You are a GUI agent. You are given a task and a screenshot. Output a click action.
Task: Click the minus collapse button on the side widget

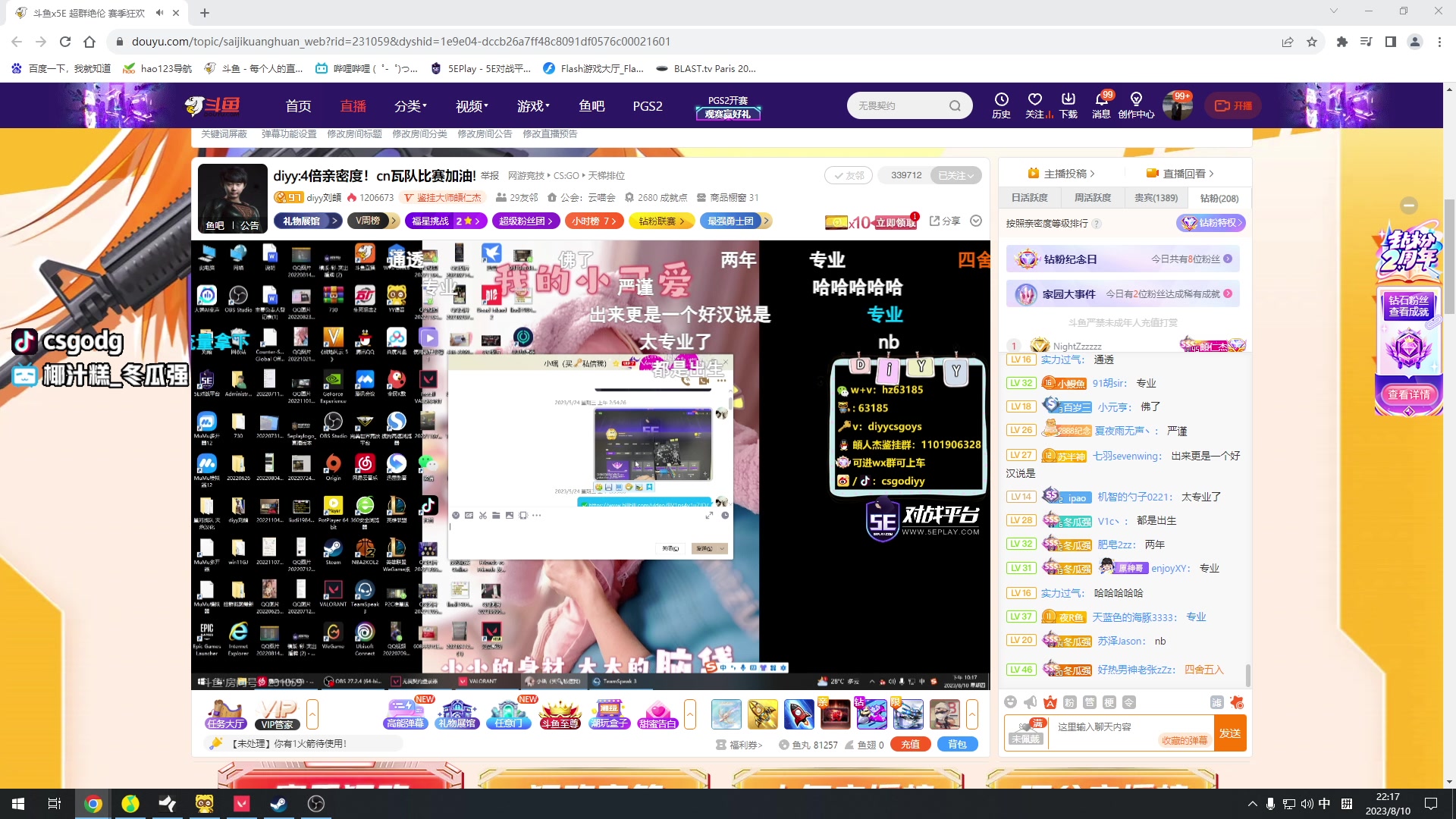[1409, 206]
